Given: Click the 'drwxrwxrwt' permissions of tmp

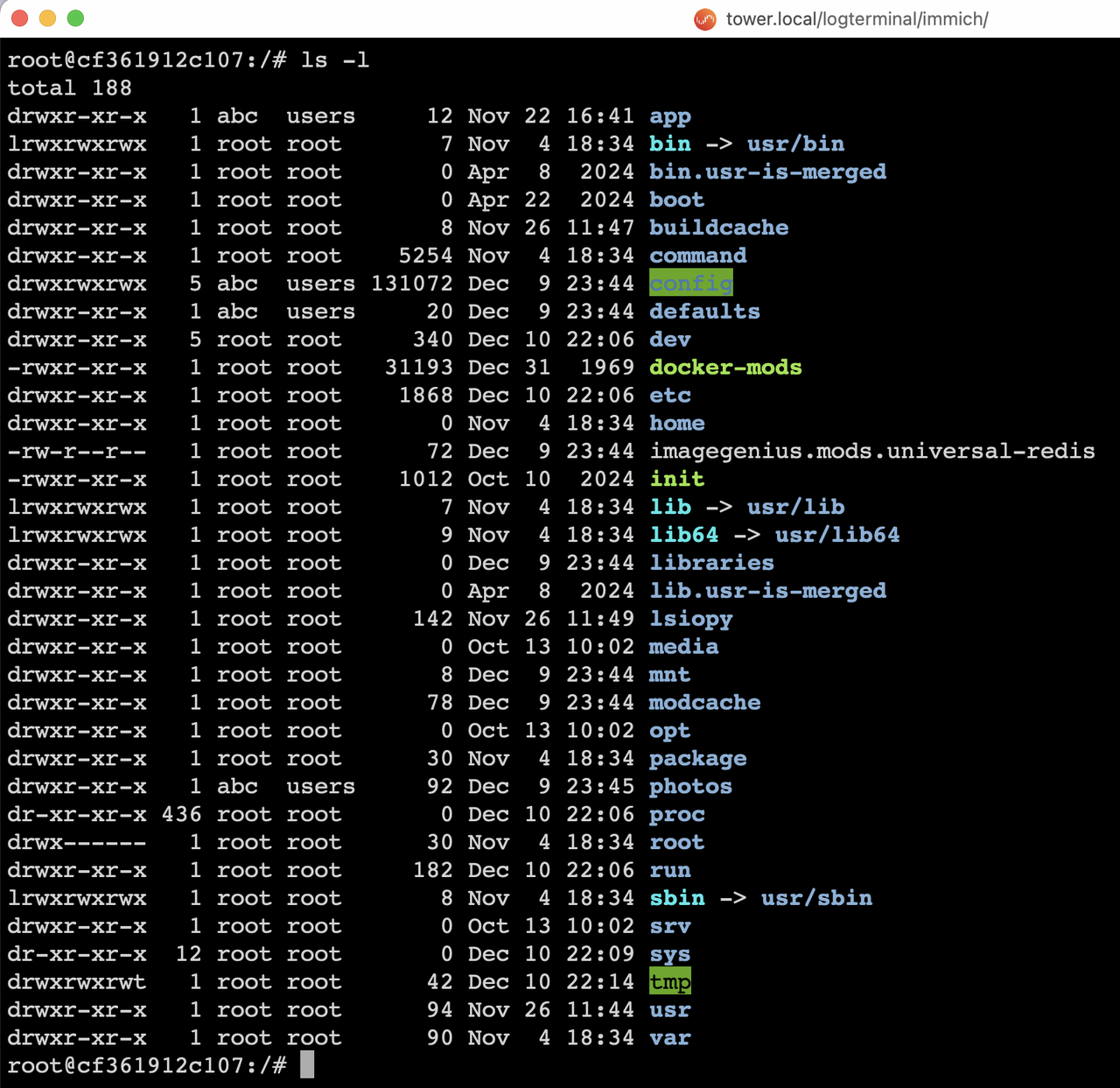Looking at the screenshot, I should [x=77, y=982].
